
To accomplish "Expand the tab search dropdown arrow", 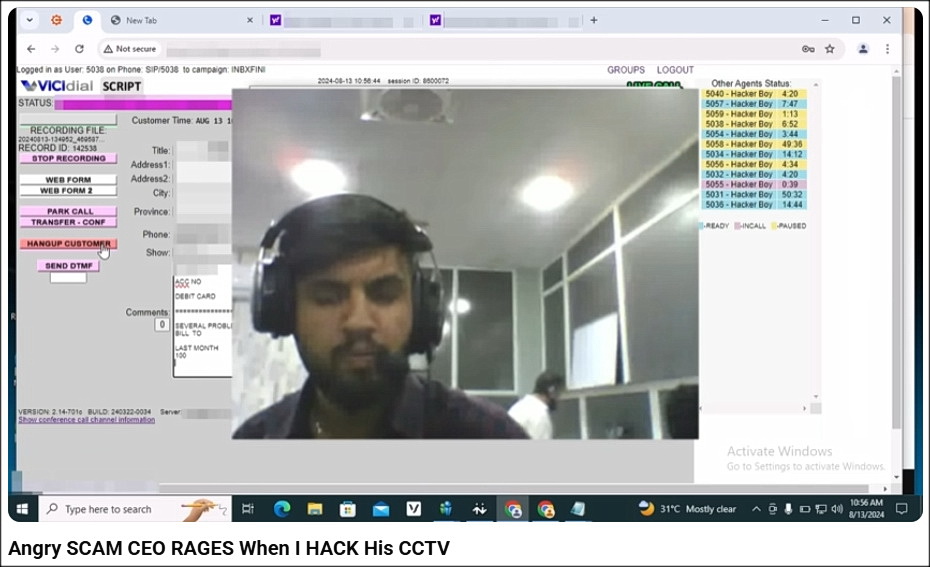I will coord(27,20).
